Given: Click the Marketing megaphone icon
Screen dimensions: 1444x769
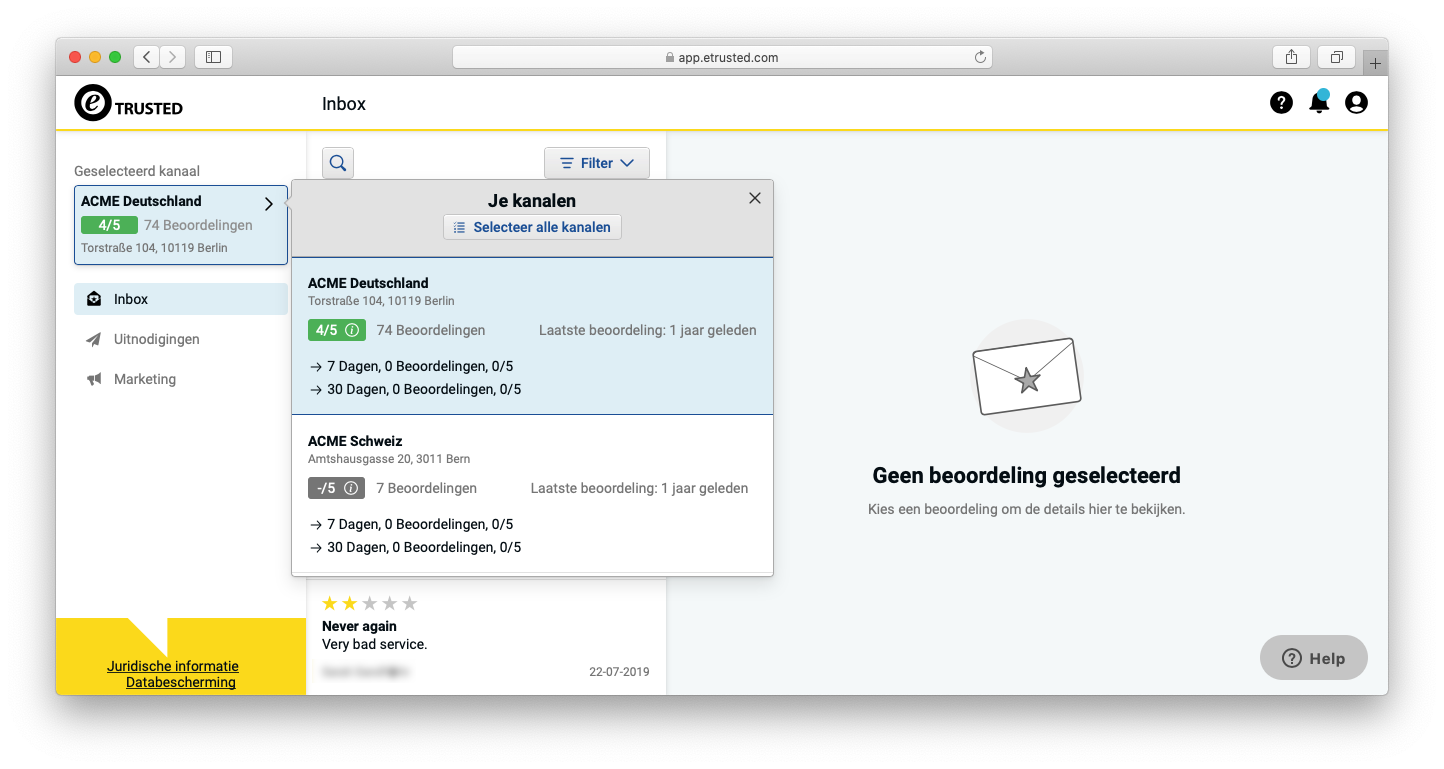Looking at the screenshot, I should click(94, 379).
